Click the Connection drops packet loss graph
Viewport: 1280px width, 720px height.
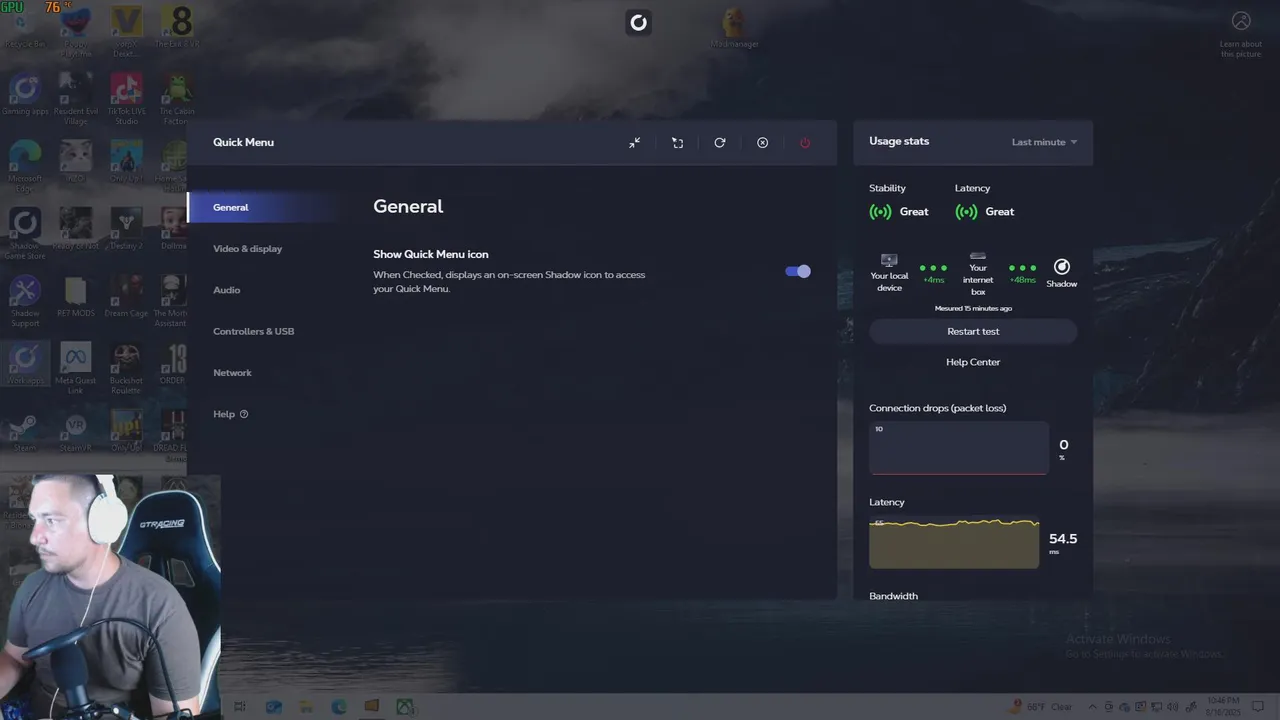pos(958,447)
